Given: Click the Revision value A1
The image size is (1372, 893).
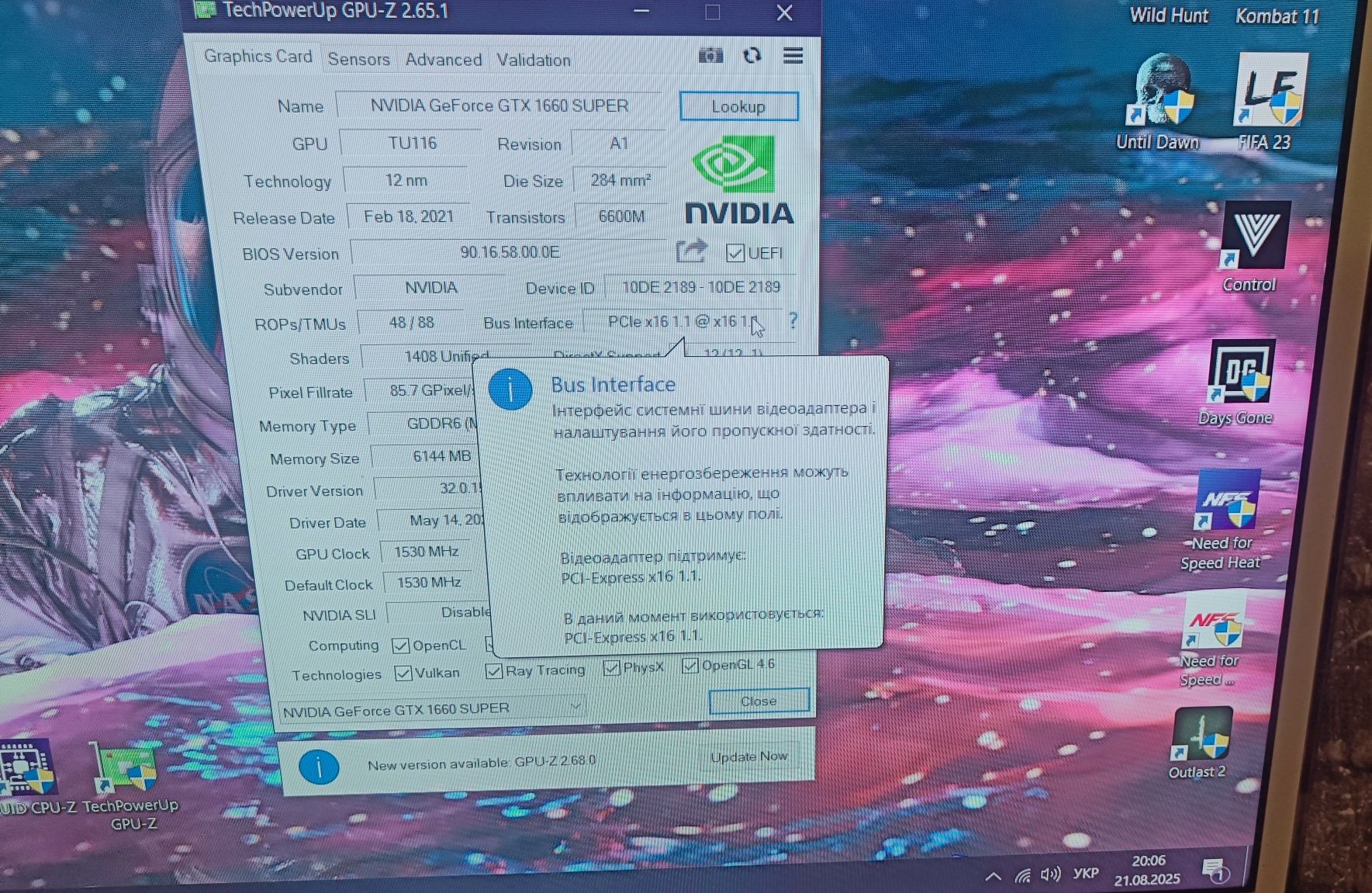Looking at the screenshot, I should pos(618,144).
